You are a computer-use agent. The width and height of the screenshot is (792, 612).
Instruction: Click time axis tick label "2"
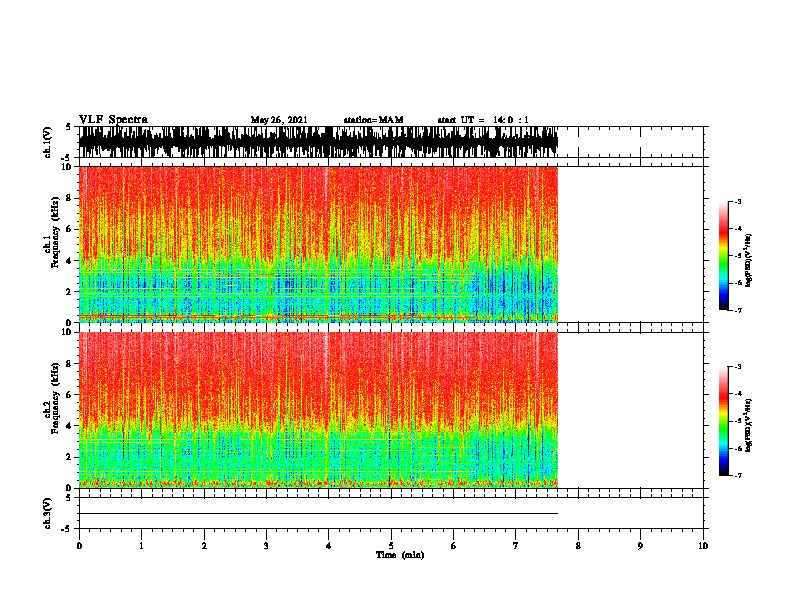click(x=204, y=546)
